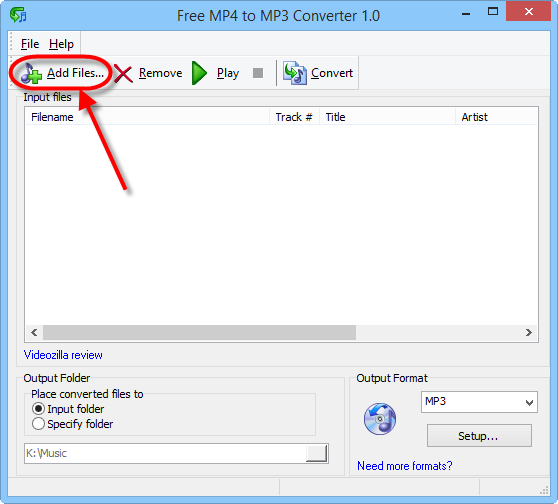Maximize the converter window

click(493, 12)
